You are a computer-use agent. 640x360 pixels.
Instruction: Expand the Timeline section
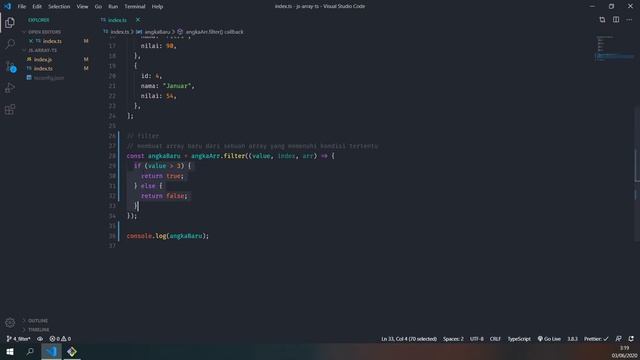click(x=38, y=329)
